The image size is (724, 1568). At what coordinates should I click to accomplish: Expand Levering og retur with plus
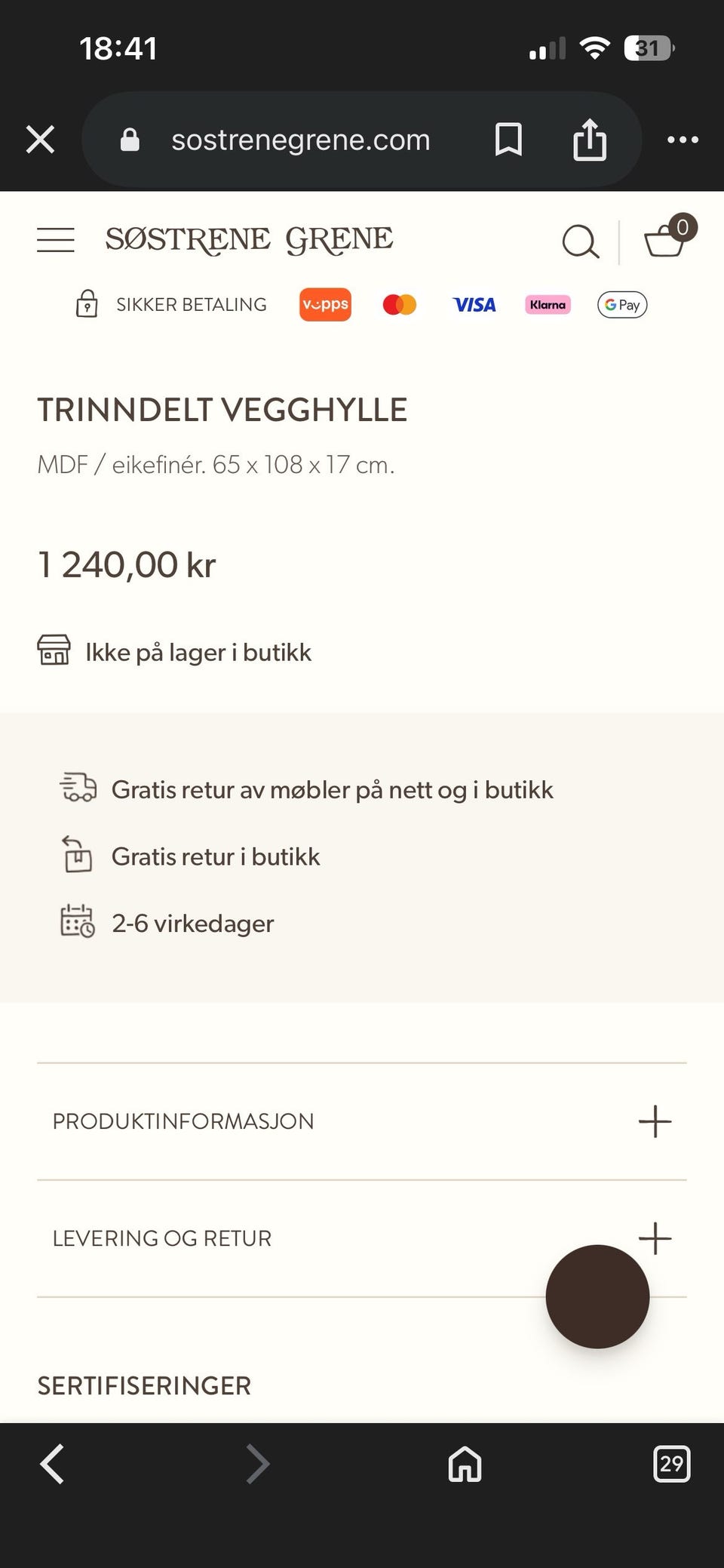click(x=655, y=1237)
